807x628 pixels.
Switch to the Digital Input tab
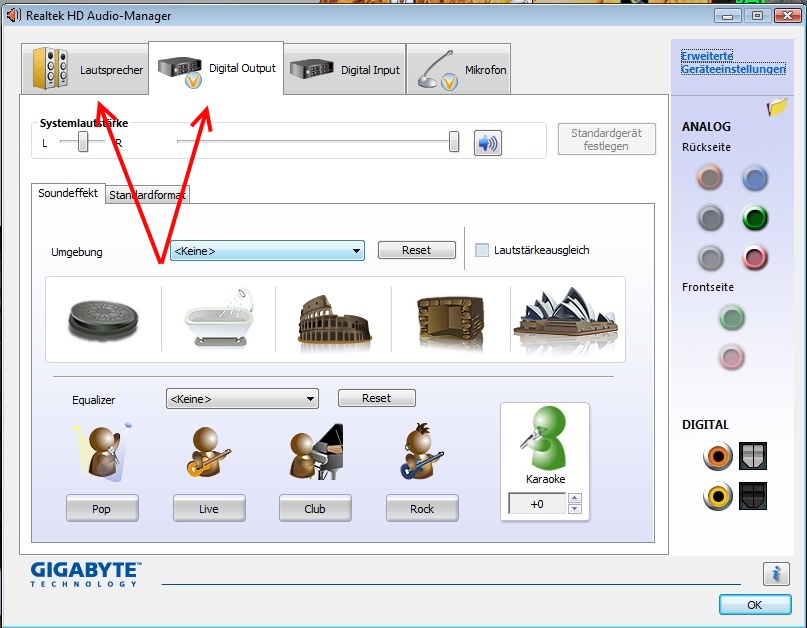[x=345, y=69]
